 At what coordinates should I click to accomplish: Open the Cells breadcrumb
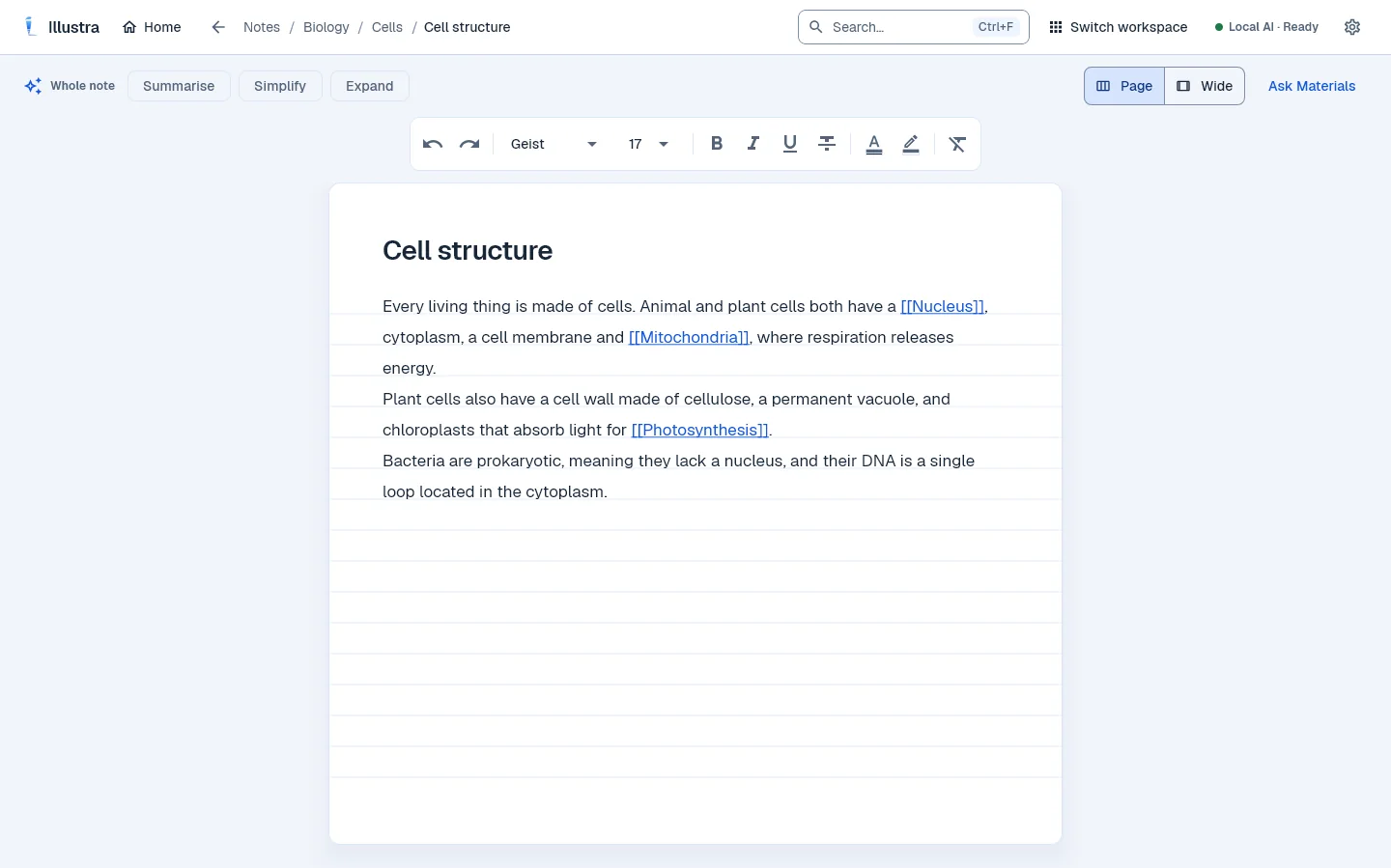(387, 27)
